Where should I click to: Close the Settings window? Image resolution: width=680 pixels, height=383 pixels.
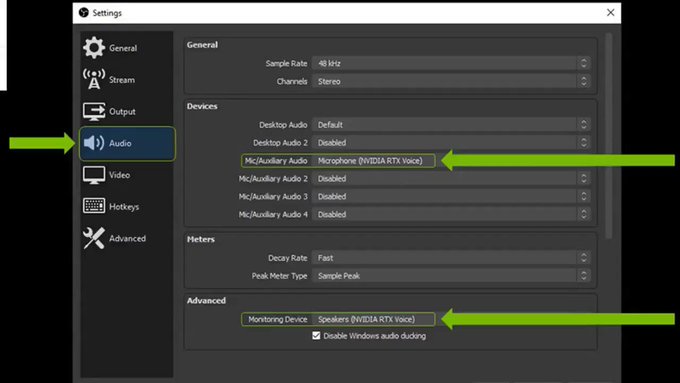tap(610, 13)
